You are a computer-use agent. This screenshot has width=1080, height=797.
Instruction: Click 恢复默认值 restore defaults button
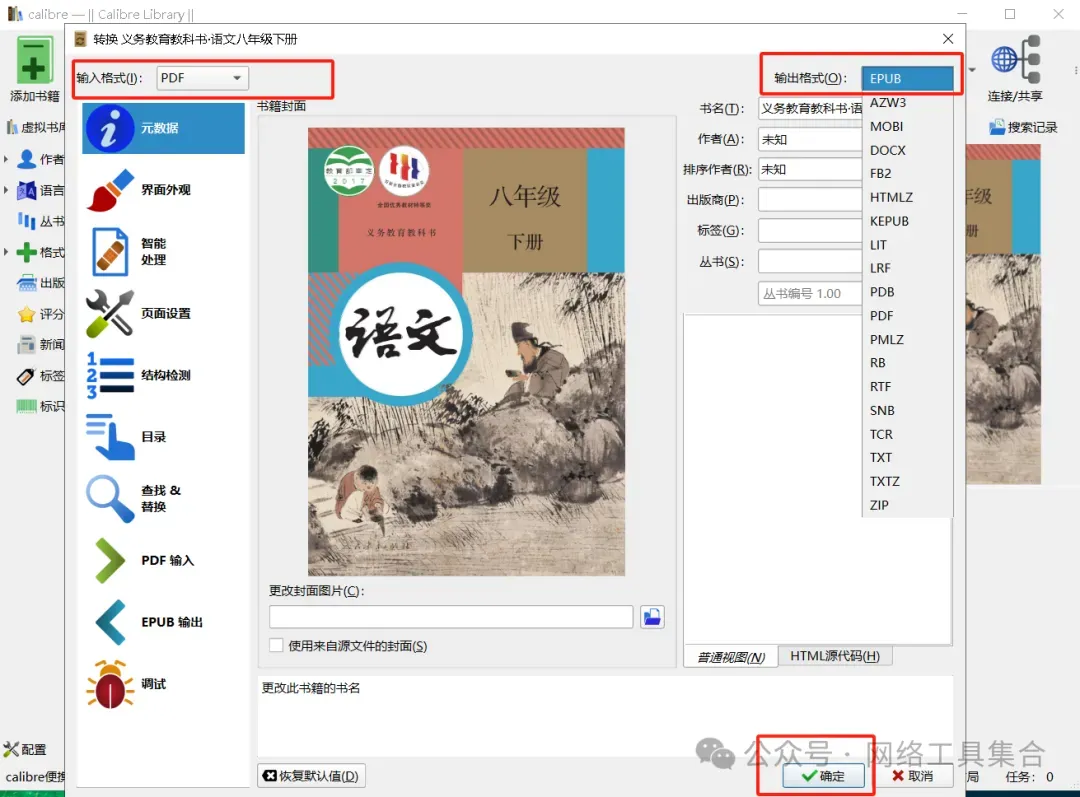[311, 776]
